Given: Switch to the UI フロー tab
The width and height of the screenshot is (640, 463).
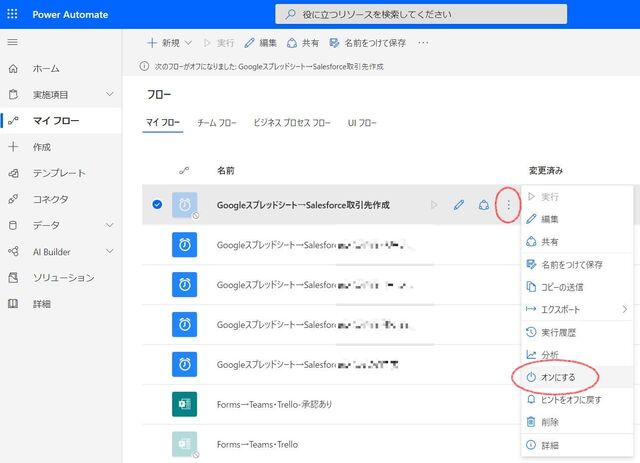Looking at the screenshot, I should coord(362,122).
